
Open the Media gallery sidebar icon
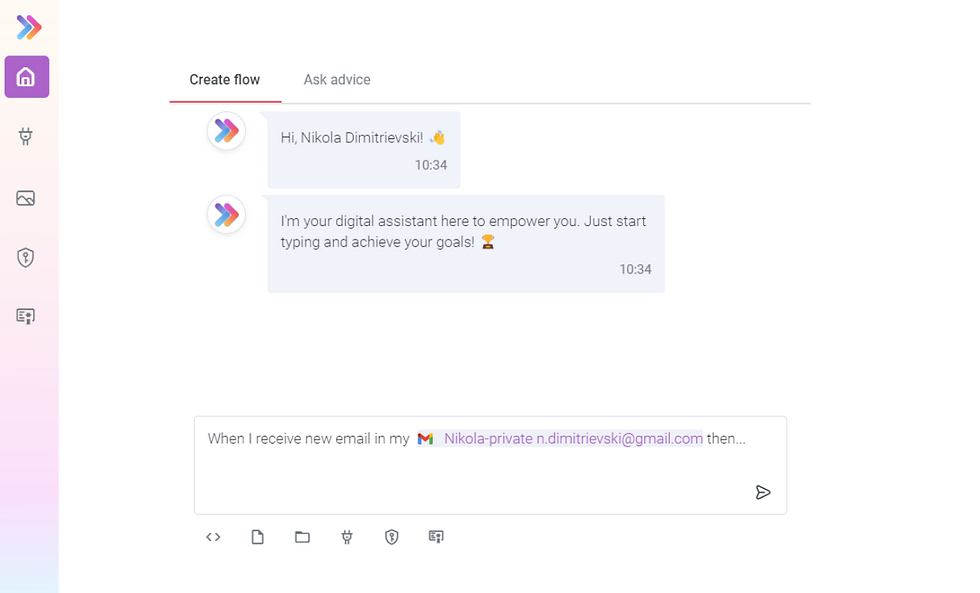[x=27, y=198]
